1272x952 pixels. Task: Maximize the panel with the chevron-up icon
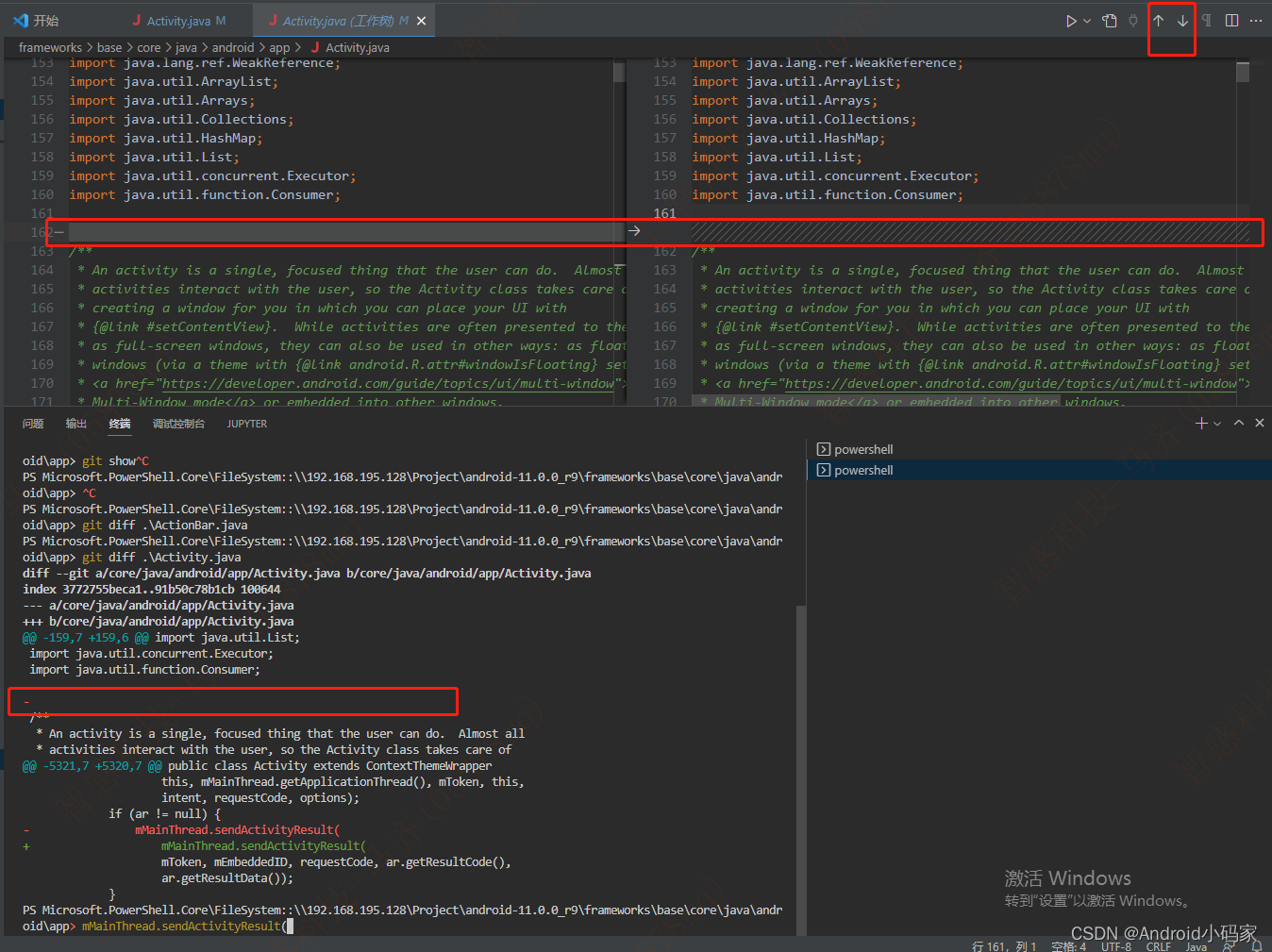[1239, 424]
